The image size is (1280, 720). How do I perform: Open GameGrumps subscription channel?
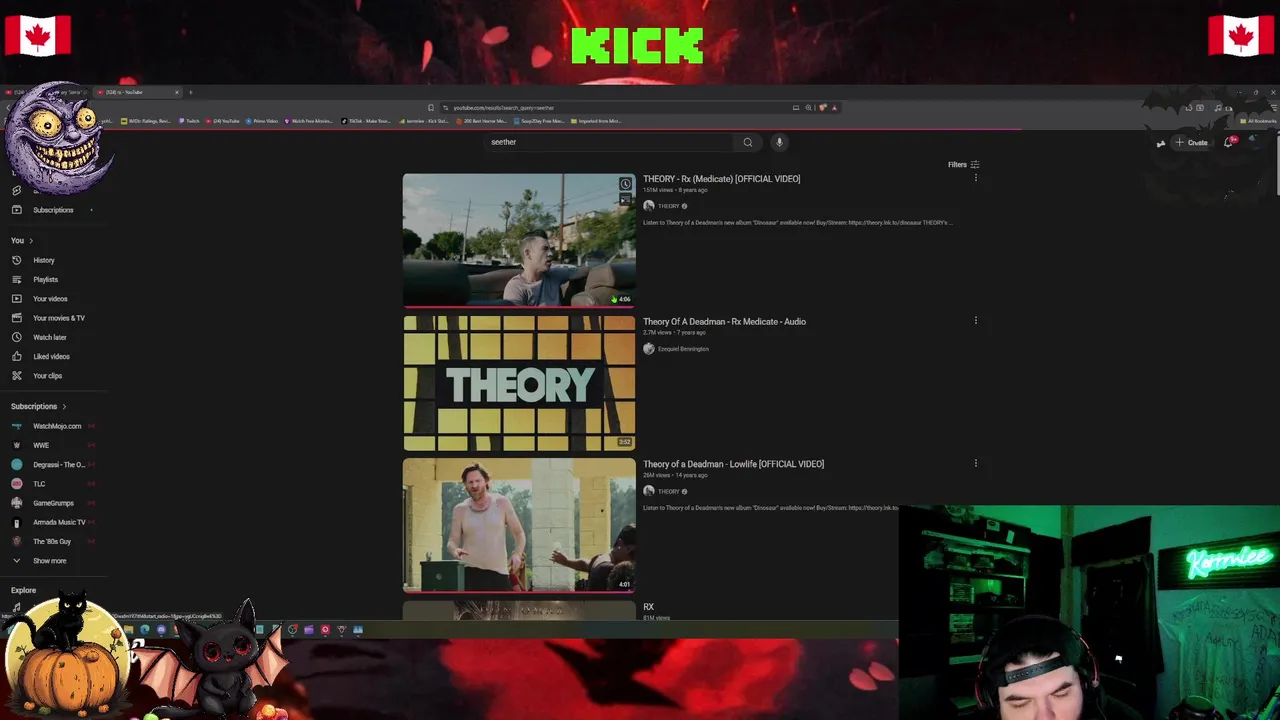coord(53,503)
